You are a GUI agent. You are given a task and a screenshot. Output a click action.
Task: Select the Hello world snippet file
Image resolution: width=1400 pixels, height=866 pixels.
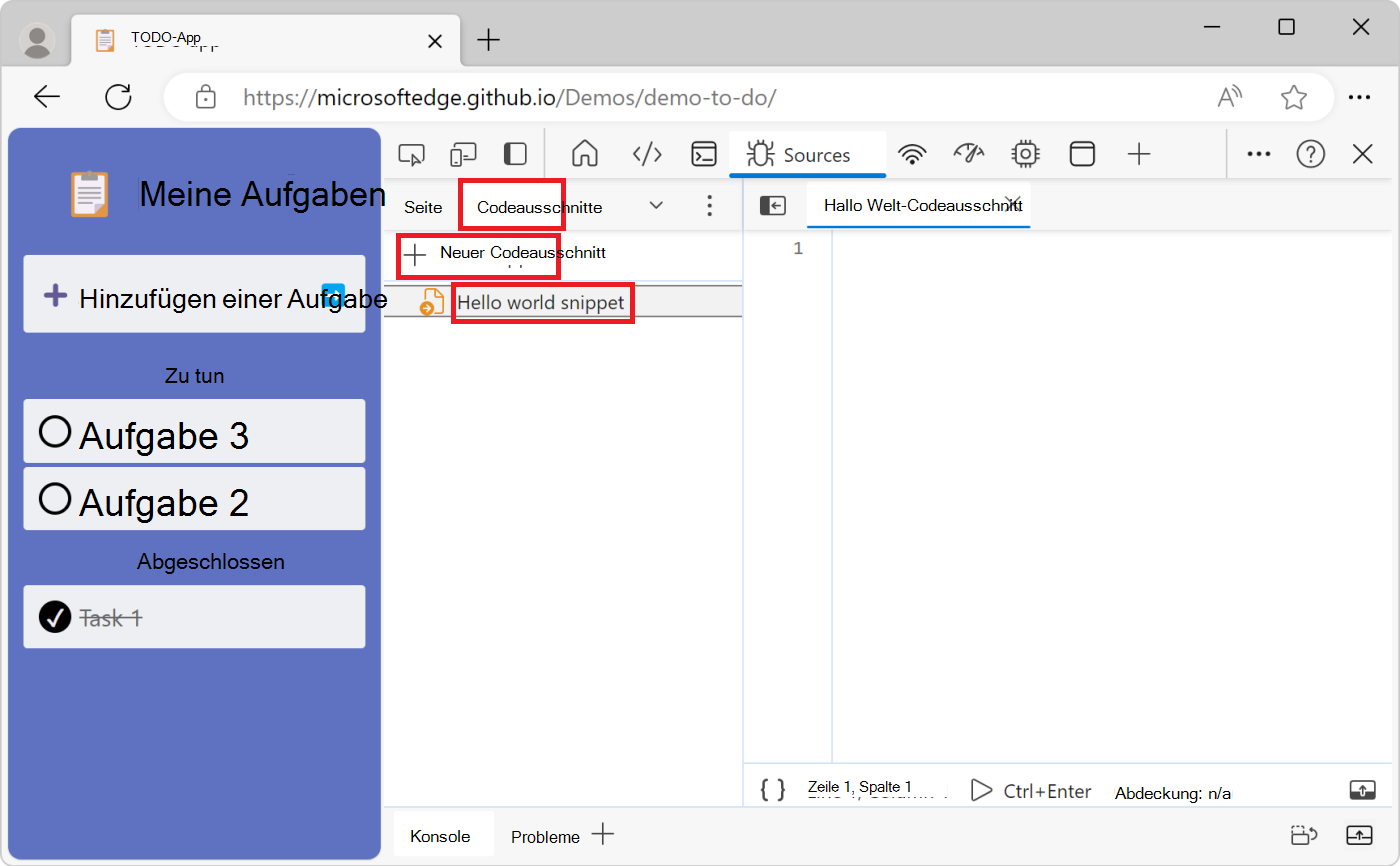click(x=540, y=302)
